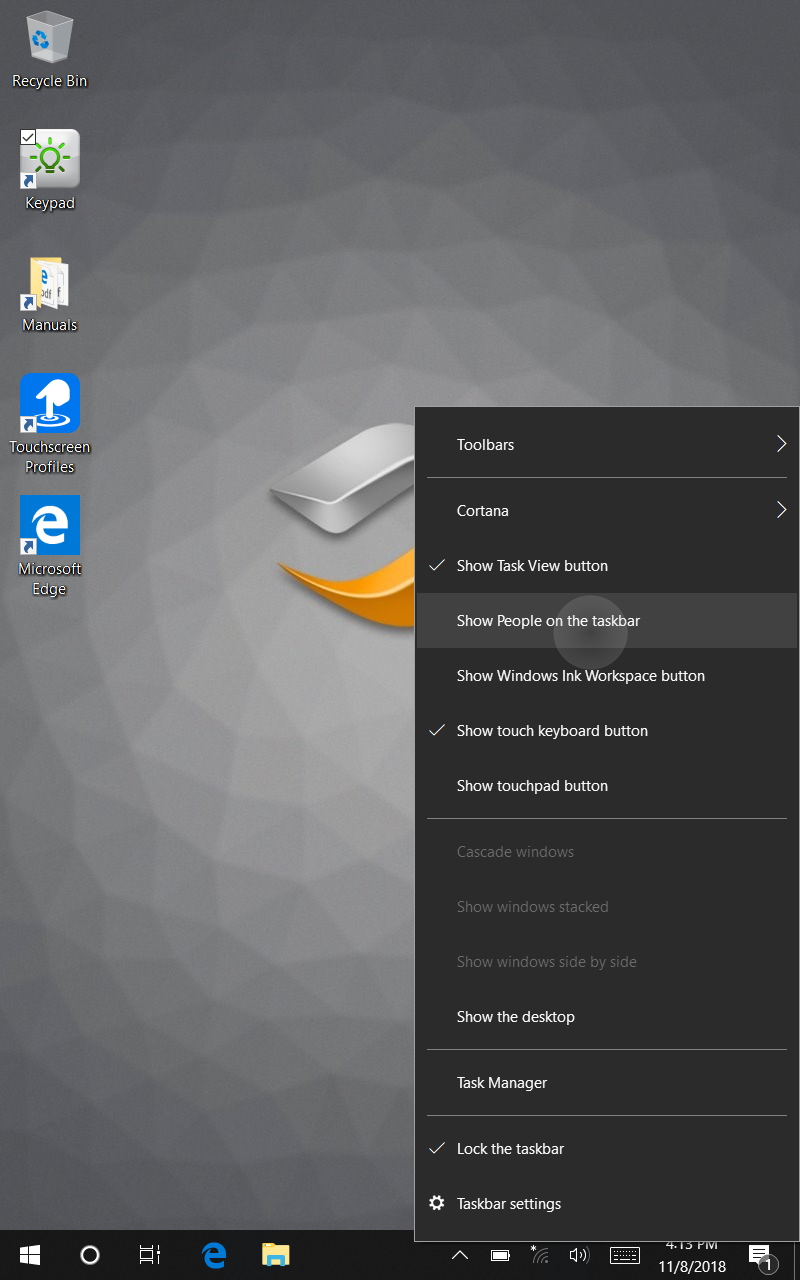Click the Wi-Fi icon in system tray

539,1254
